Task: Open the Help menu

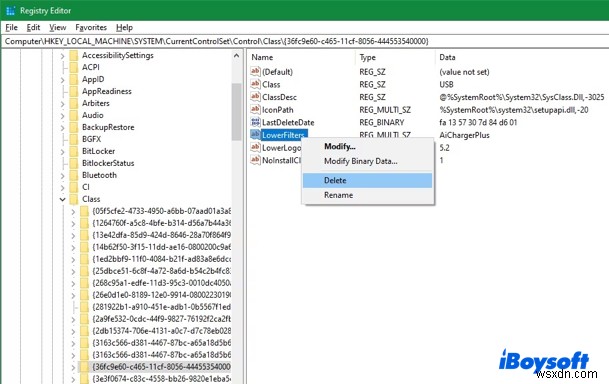Action: pyautogui.click(x=124, y=28)
